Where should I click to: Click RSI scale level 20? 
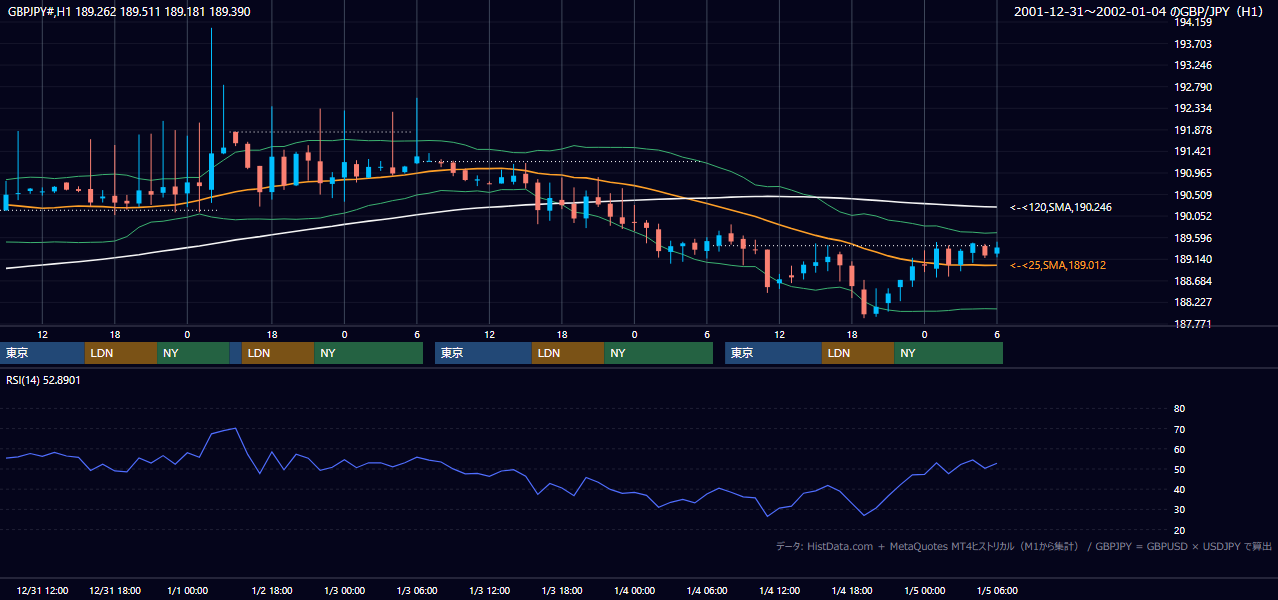click(1179, 530)
